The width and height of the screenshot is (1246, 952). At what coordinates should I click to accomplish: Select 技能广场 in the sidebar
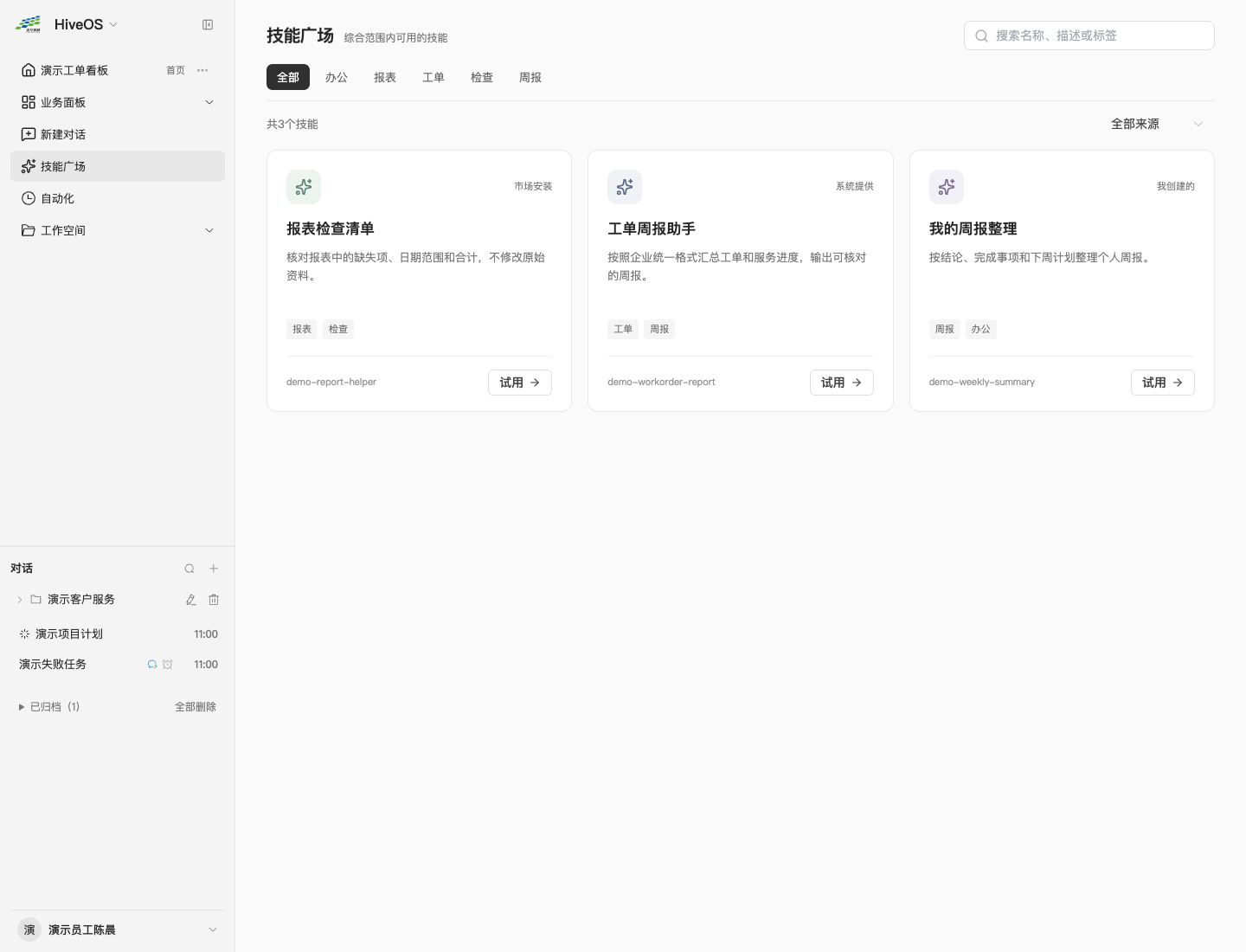[x=118, y=166]
